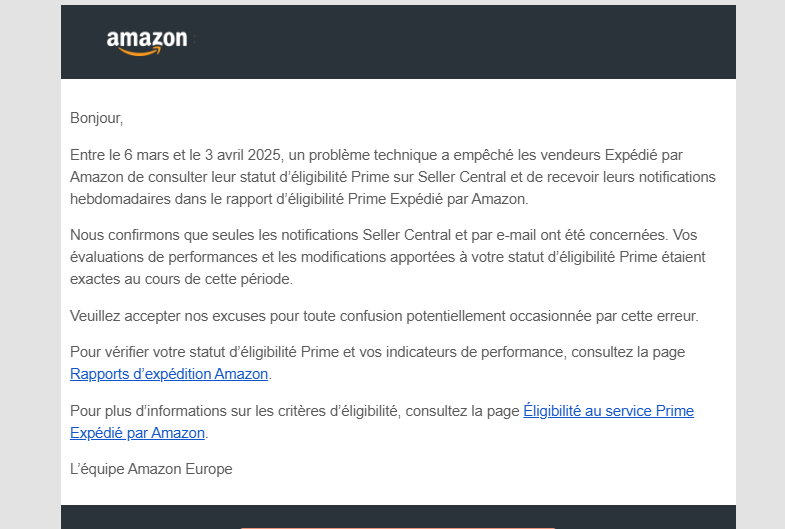Click the line starting 'hebdomadaires dans le rapport'
This screenshot has height=529, width=785.
[299, 199]
